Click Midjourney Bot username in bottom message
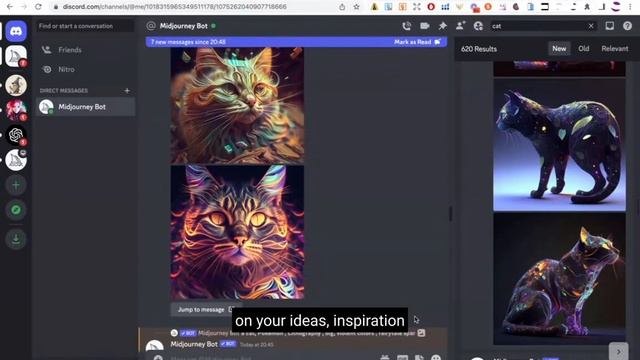Screen dimensions: 640x360 pos(194,344)
